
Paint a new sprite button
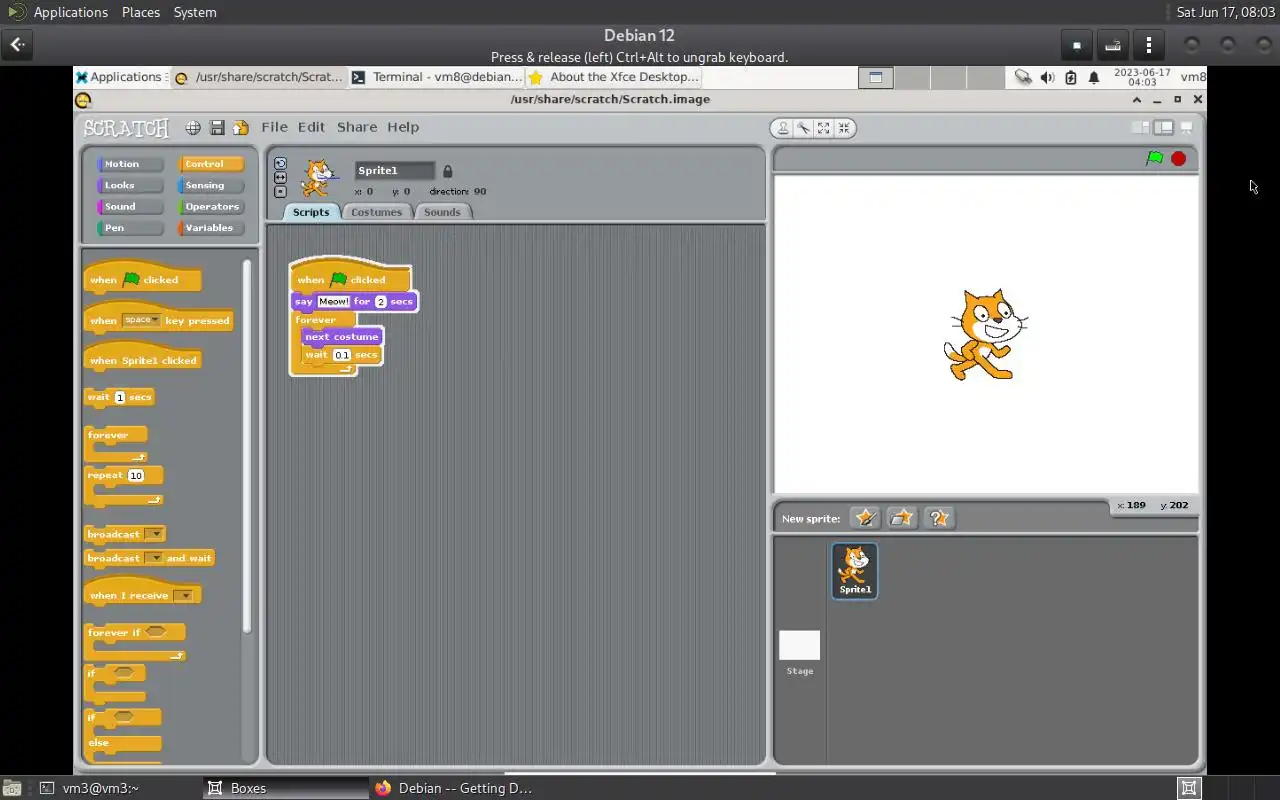pos(866,518)
